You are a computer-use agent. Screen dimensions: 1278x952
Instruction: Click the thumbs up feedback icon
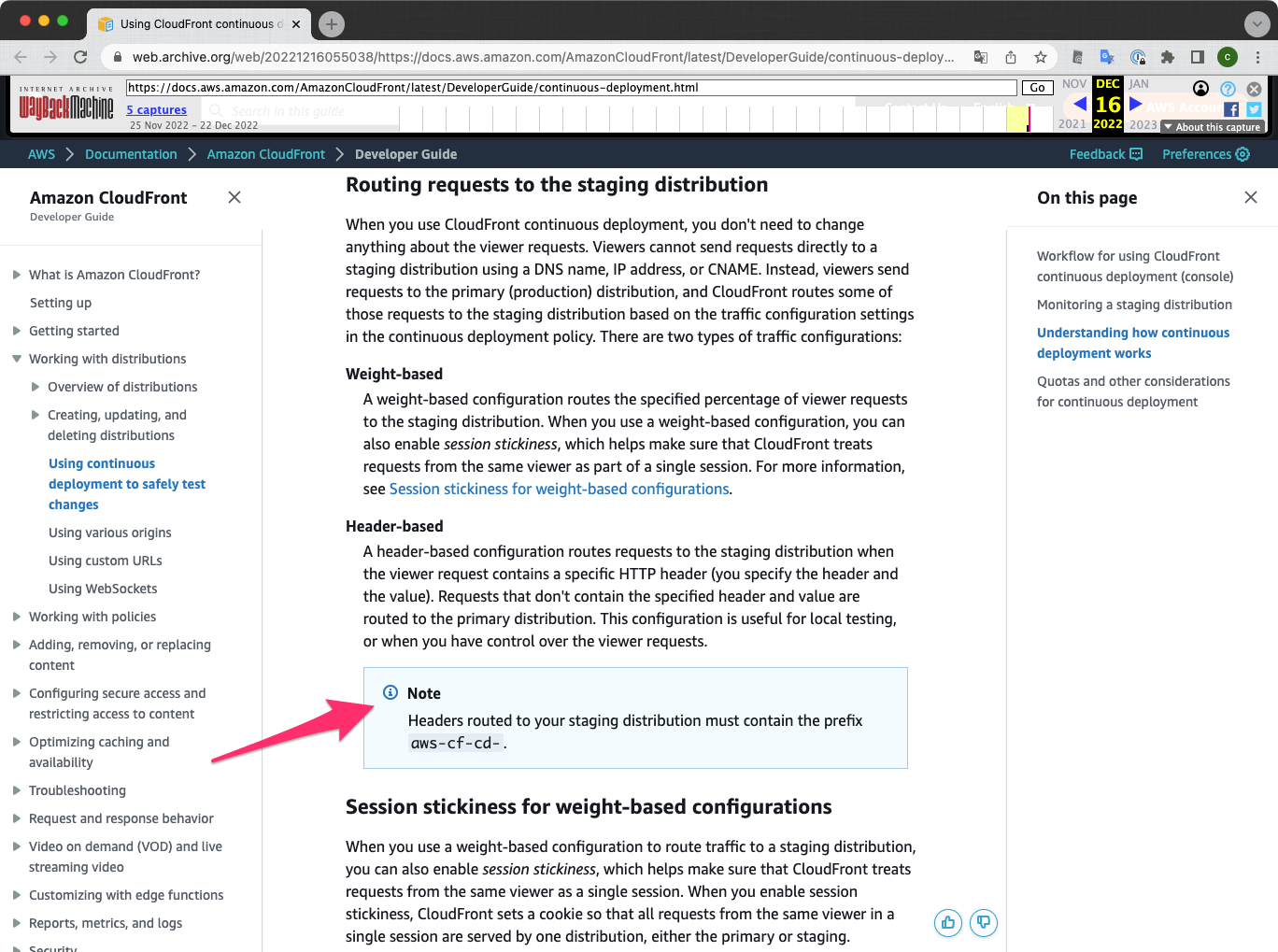tap(948, 923)
